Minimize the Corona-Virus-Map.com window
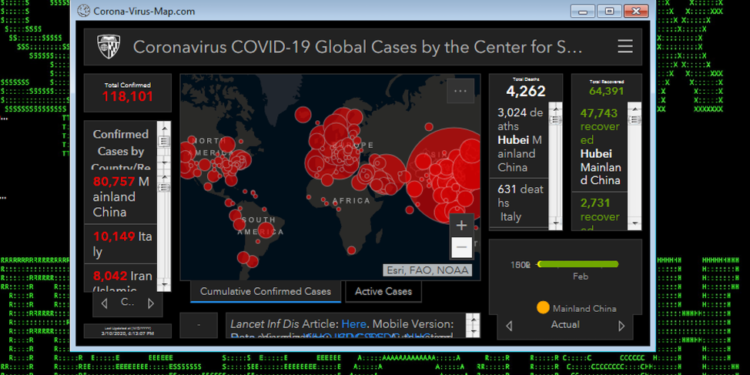This screenshot has height=375, width=750. (583, 11)
